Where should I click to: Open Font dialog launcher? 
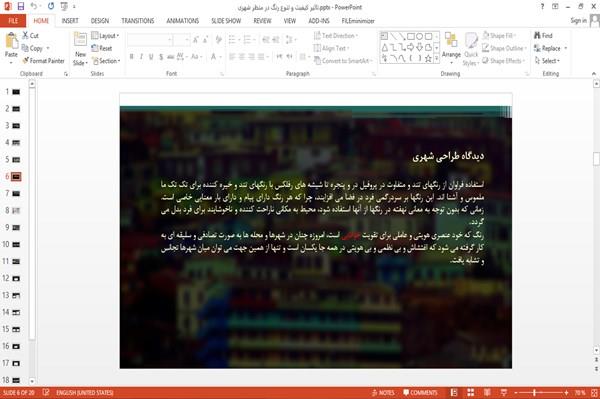click(222, 74)
